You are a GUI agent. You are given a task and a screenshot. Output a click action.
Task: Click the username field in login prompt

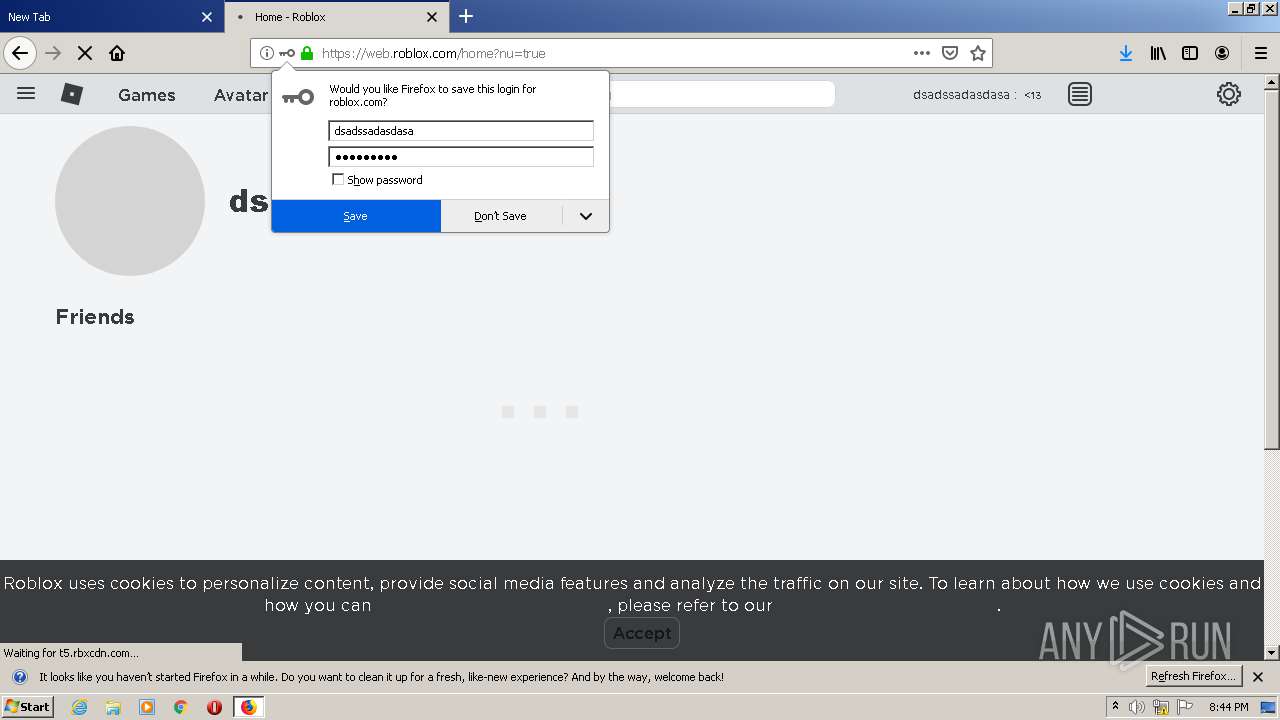coord(461,131)
